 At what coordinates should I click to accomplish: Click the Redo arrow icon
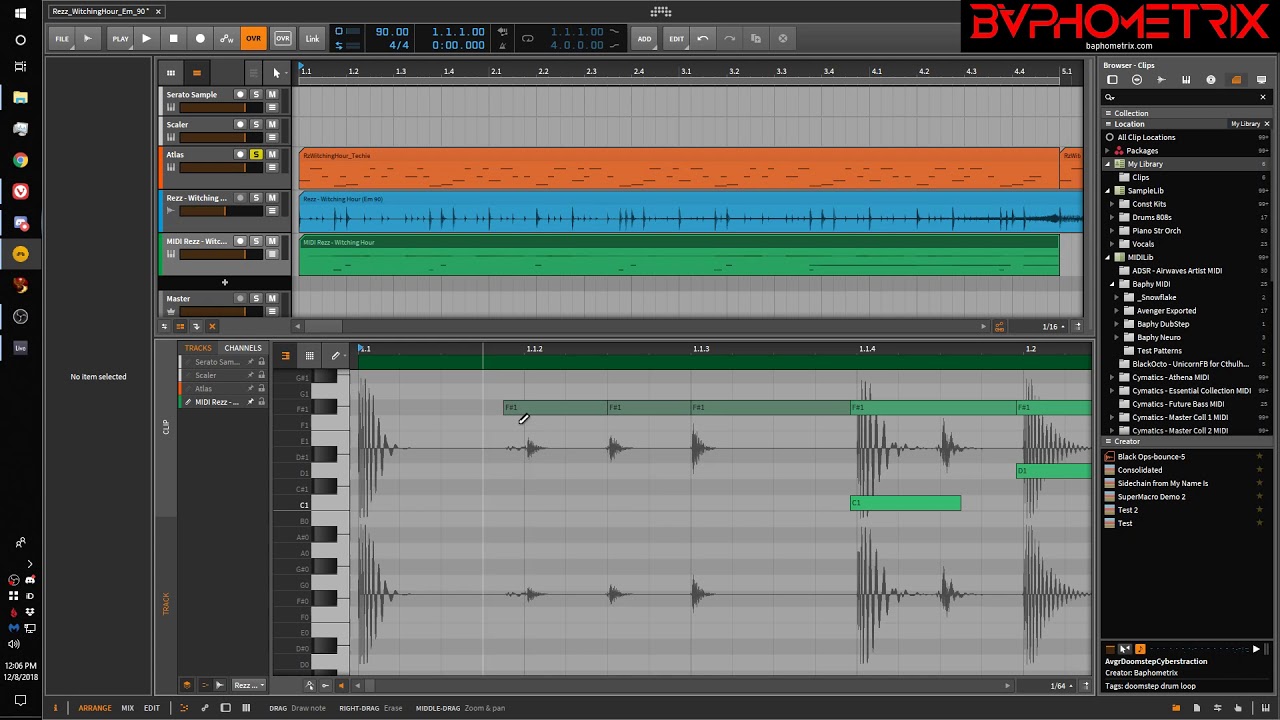point(729,38)
